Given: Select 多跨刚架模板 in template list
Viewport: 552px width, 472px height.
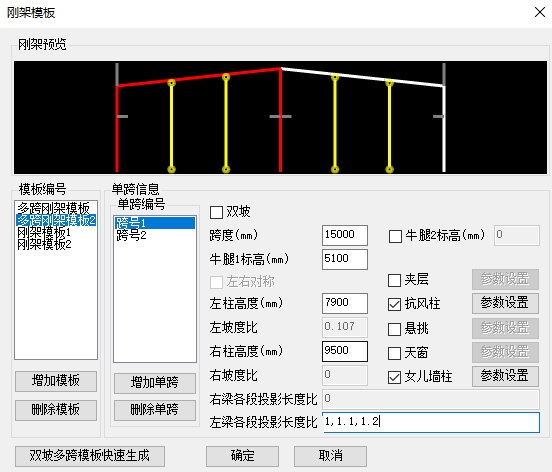Looking at the screenshot, I should 54,207.
